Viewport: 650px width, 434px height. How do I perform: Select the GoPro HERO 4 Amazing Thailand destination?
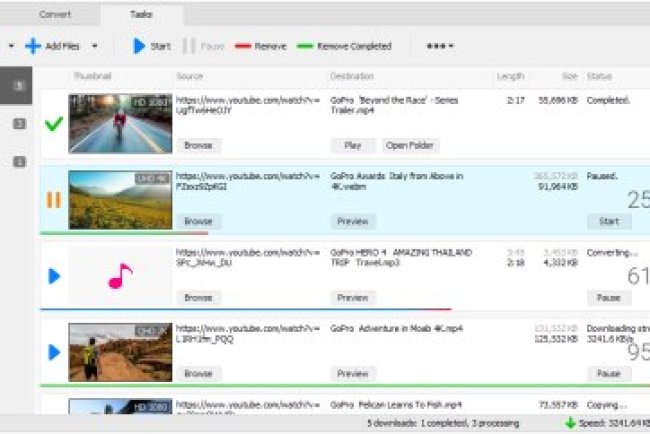coord(401,257)
